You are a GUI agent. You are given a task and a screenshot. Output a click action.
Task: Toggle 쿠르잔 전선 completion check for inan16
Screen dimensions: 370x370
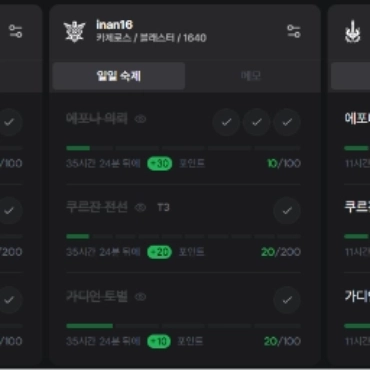pyautogui.click(x=287, y=211)
